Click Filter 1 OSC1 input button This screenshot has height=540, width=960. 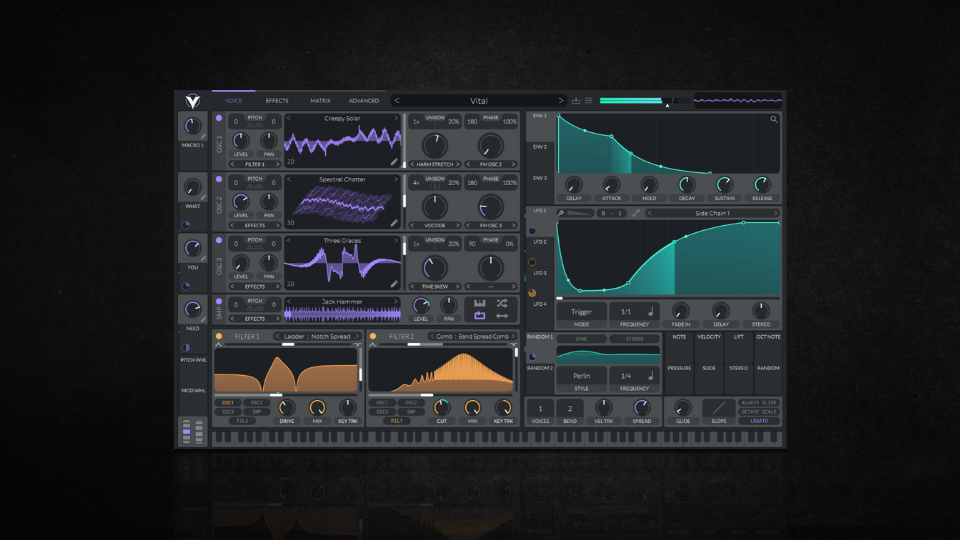coord(227,403)
